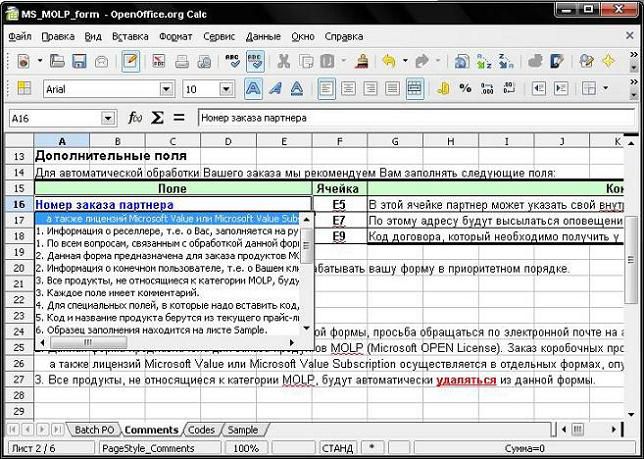Open the Function Wizard icon
This screenshot has width=644, height=459.
pyautogui.click(x=136, y=118)
